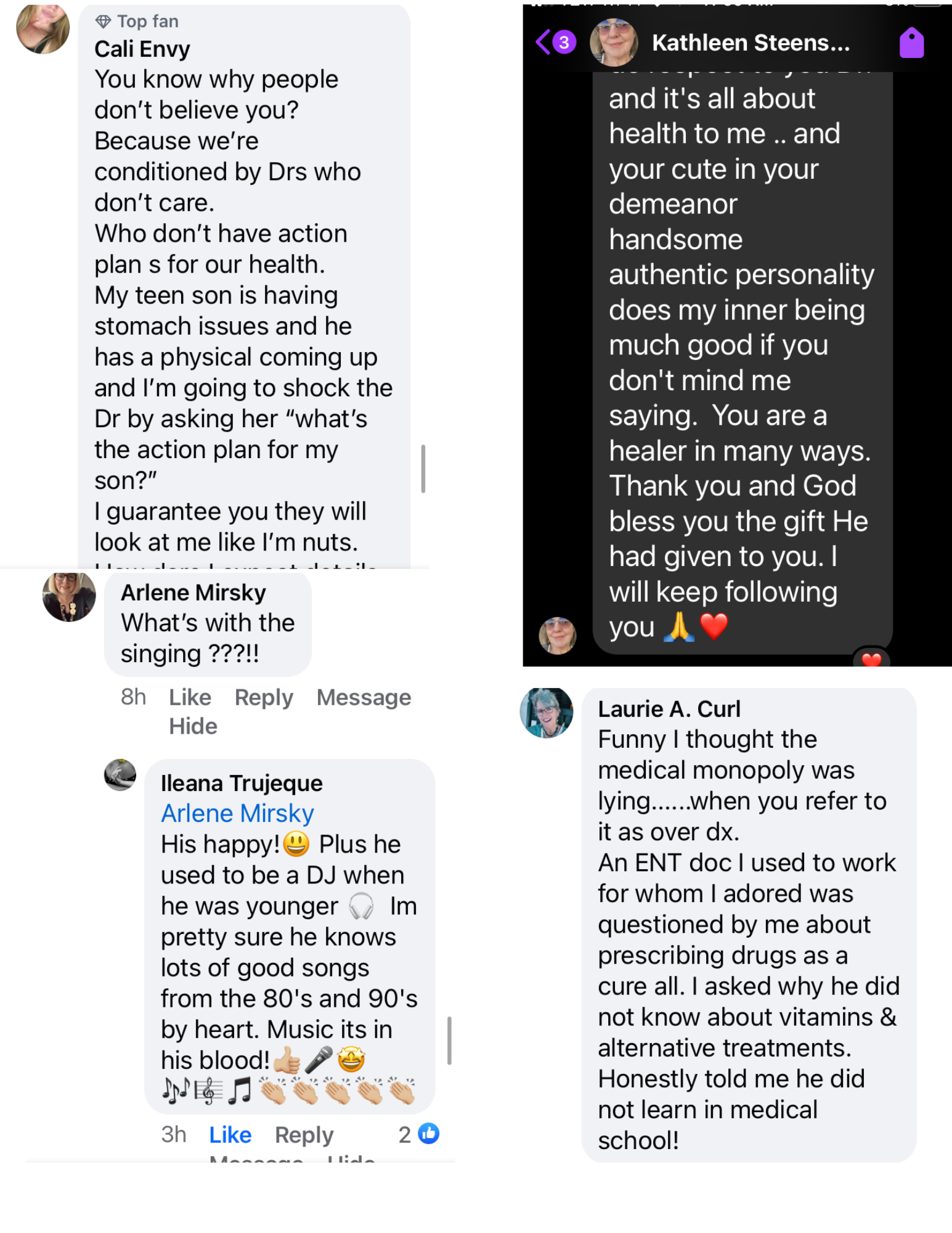
Task: Message Arlene Mirsky from her comment
Action: pyautogui.click(x=364, y=697)
